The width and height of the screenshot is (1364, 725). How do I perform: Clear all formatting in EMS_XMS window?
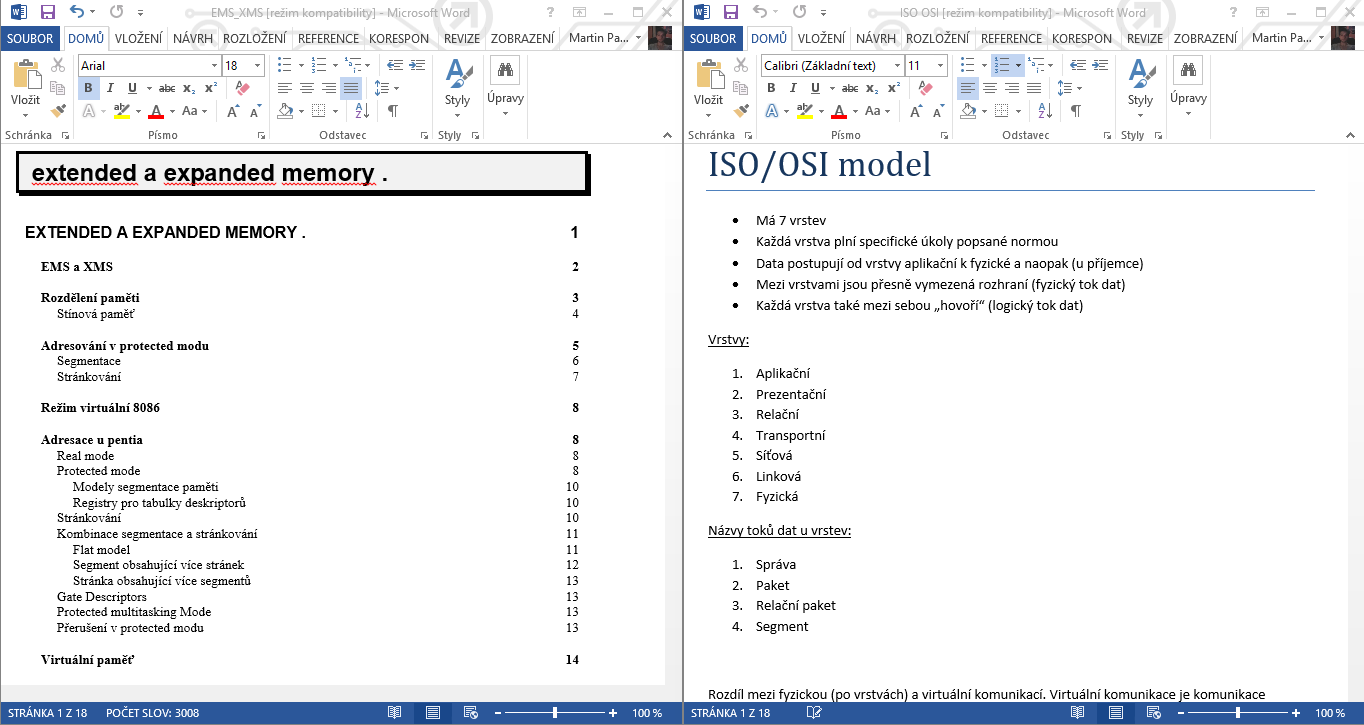[241, 88]
